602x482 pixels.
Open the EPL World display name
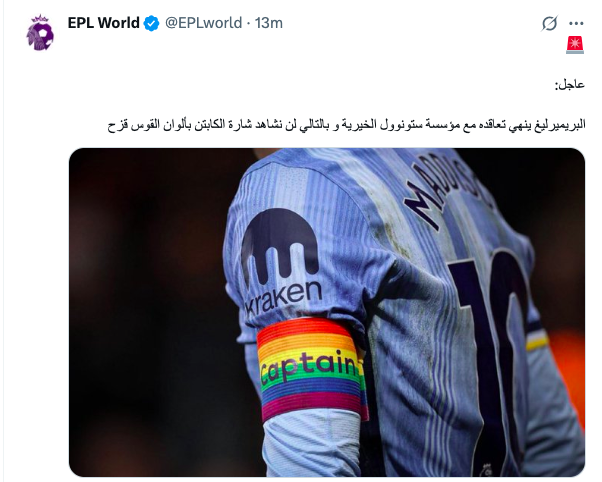click(x=103, y=23)
